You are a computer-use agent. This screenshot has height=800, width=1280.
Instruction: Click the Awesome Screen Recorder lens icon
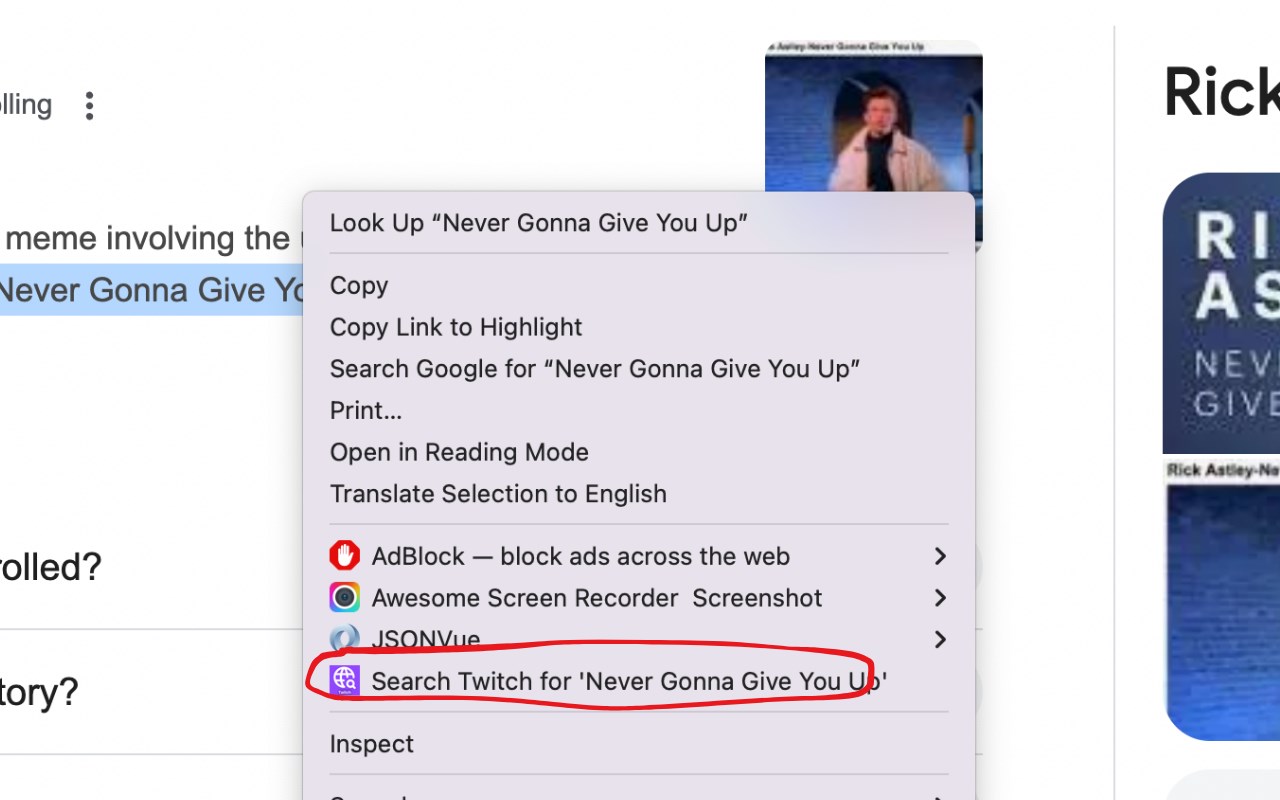point(344,598)
